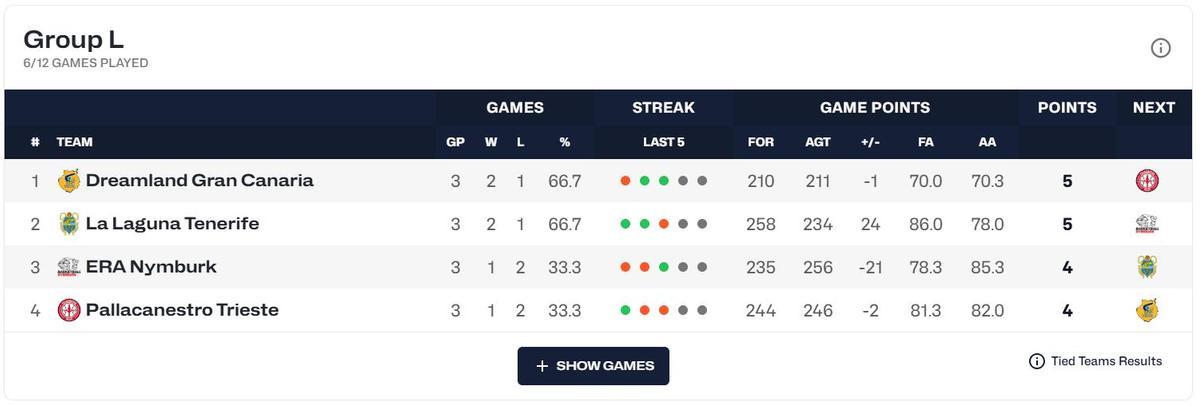Click the LAST 5 streak header
Screen dimensions: 1200x406
click(663, 142)
